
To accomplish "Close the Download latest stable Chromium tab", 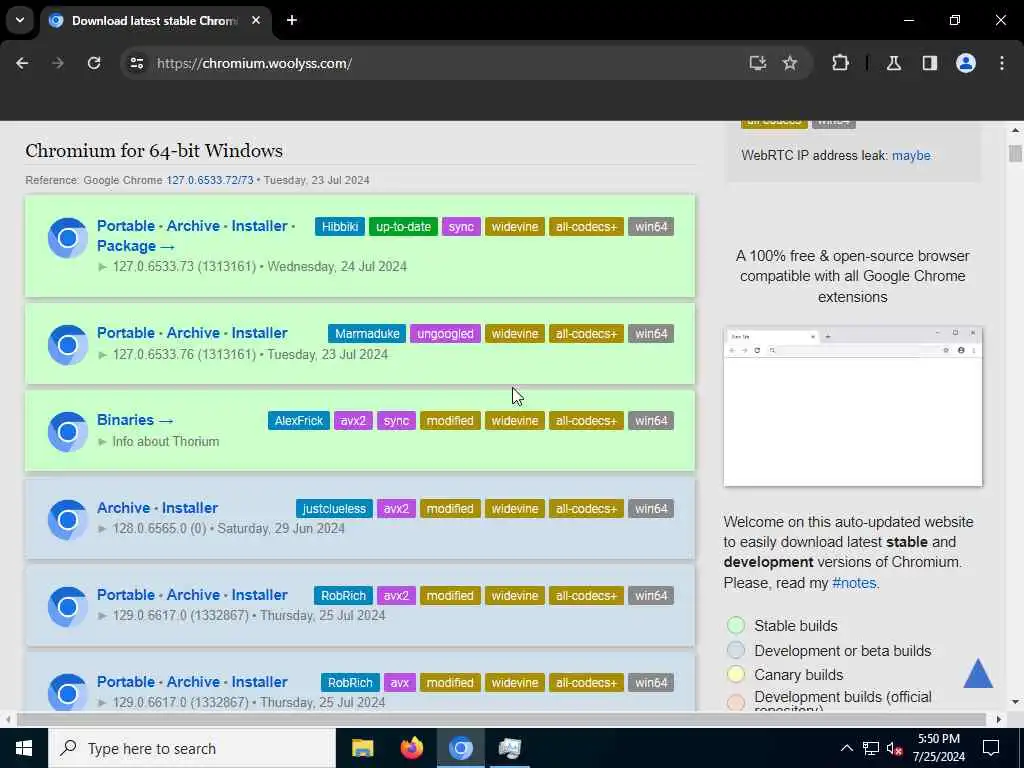I will coord(256,20).
